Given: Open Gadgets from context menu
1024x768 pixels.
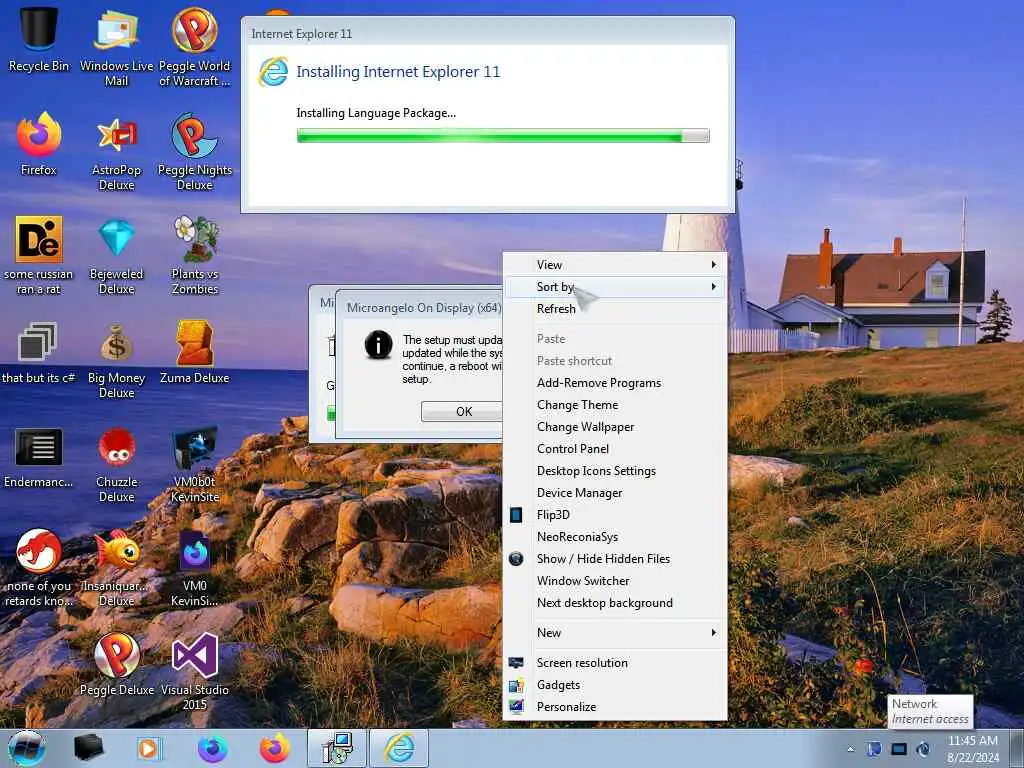Looking at the screenshot, I should pos(615,685).
